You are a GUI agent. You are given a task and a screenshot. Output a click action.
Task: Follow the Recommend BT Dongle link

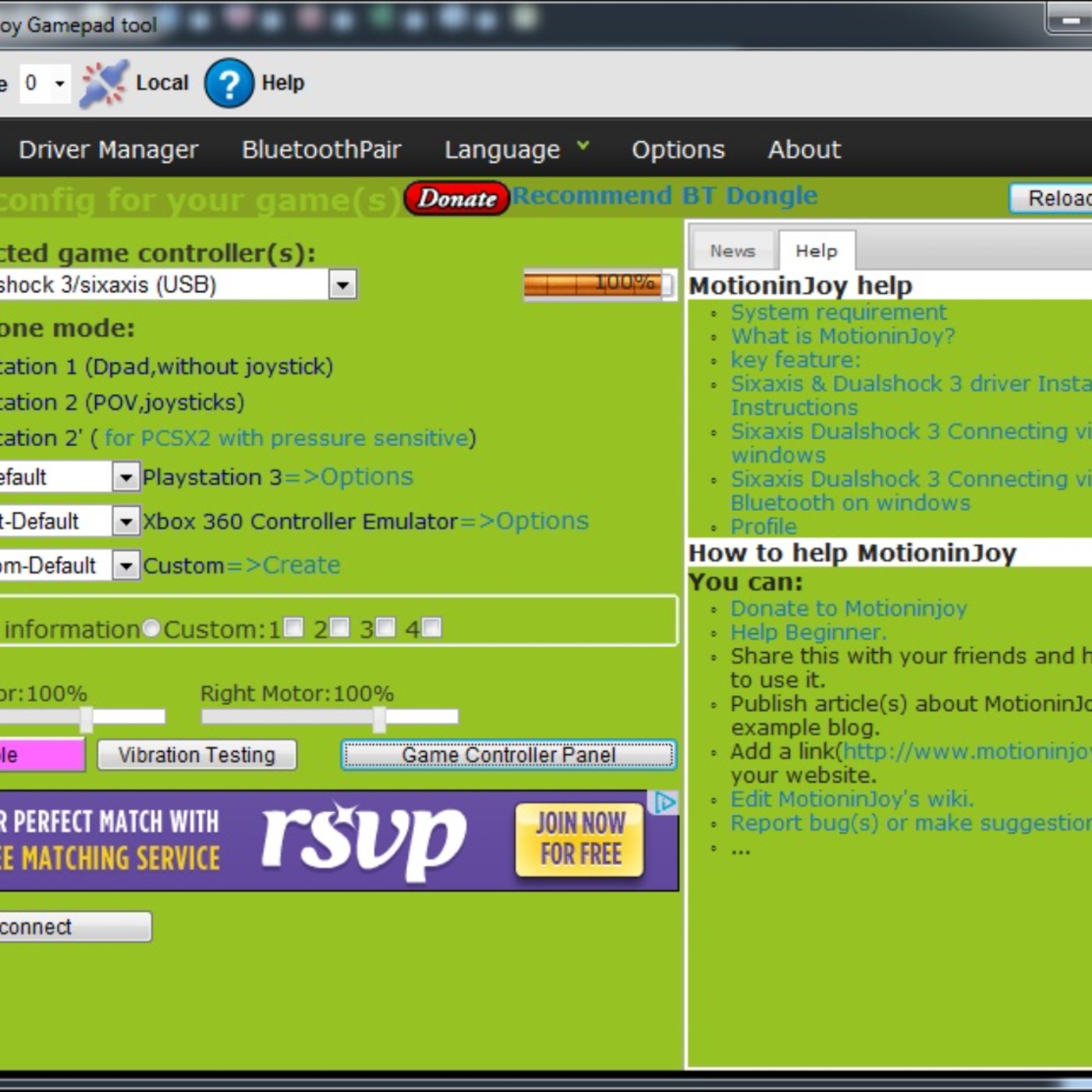(x=665, y=195)
